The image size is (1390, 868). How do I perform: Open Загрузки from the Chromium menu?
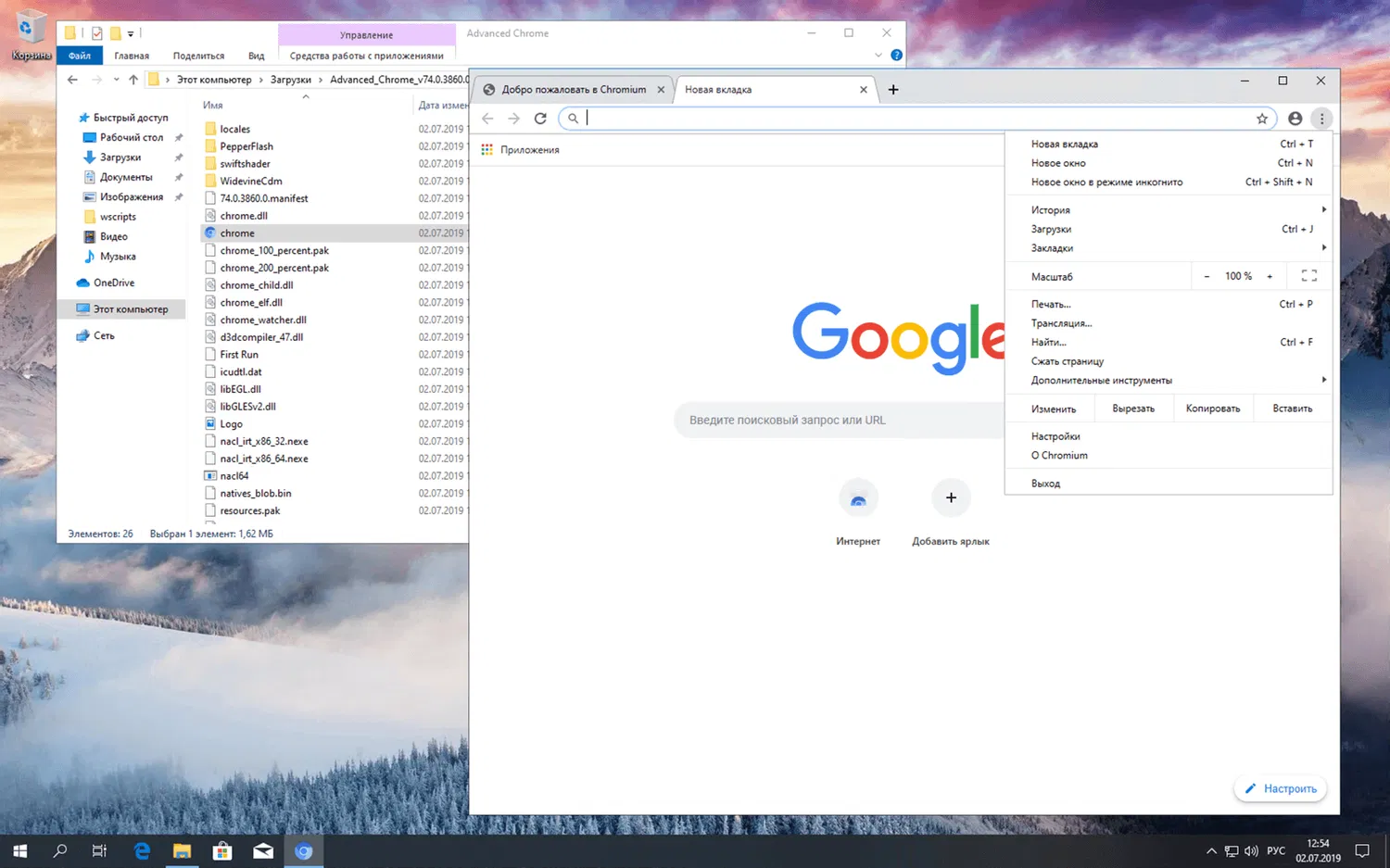click(x=1169, y=229)
